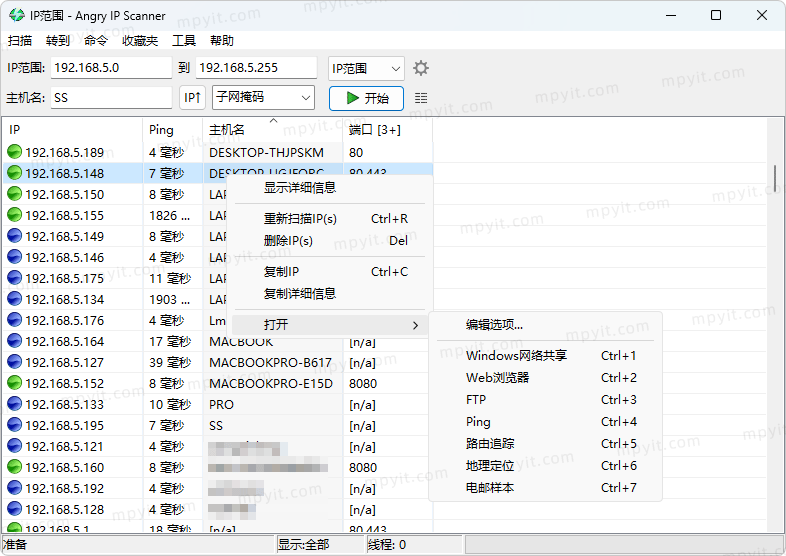Select Ping opener in submenu
The image size is (786, 556).
(545, 422)
